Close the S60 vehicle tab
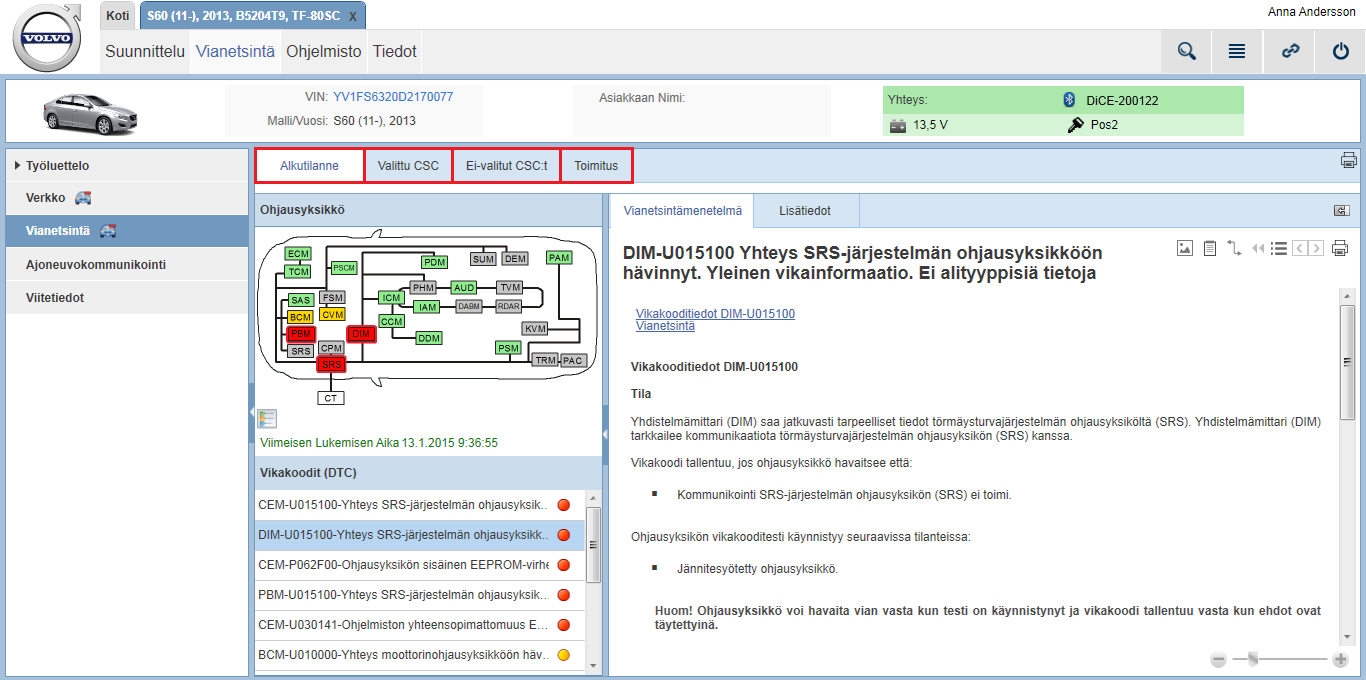This screenshot has height=680, width=1366. pos(352,17)
